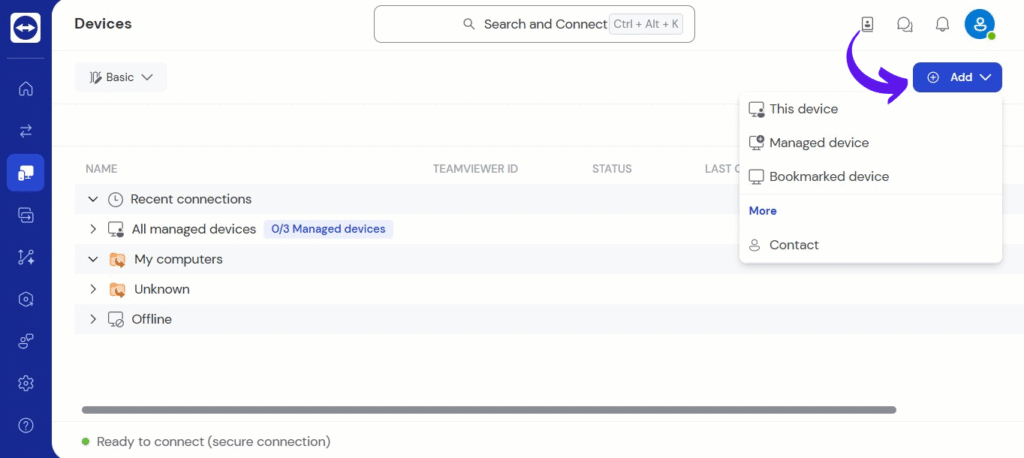Open the notifications bell icon

coord(942,25)
